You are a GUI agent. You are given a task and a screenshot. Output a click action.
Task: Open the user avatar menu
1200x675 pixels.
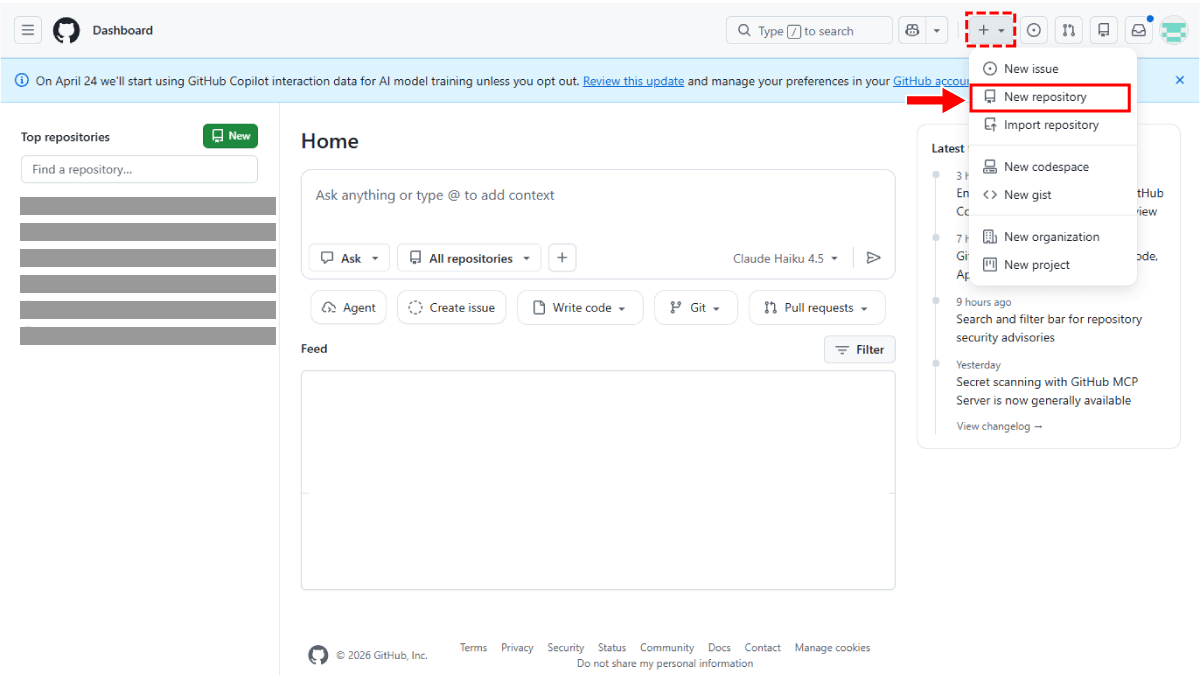pyautogui.click(x=1174, y=30)
